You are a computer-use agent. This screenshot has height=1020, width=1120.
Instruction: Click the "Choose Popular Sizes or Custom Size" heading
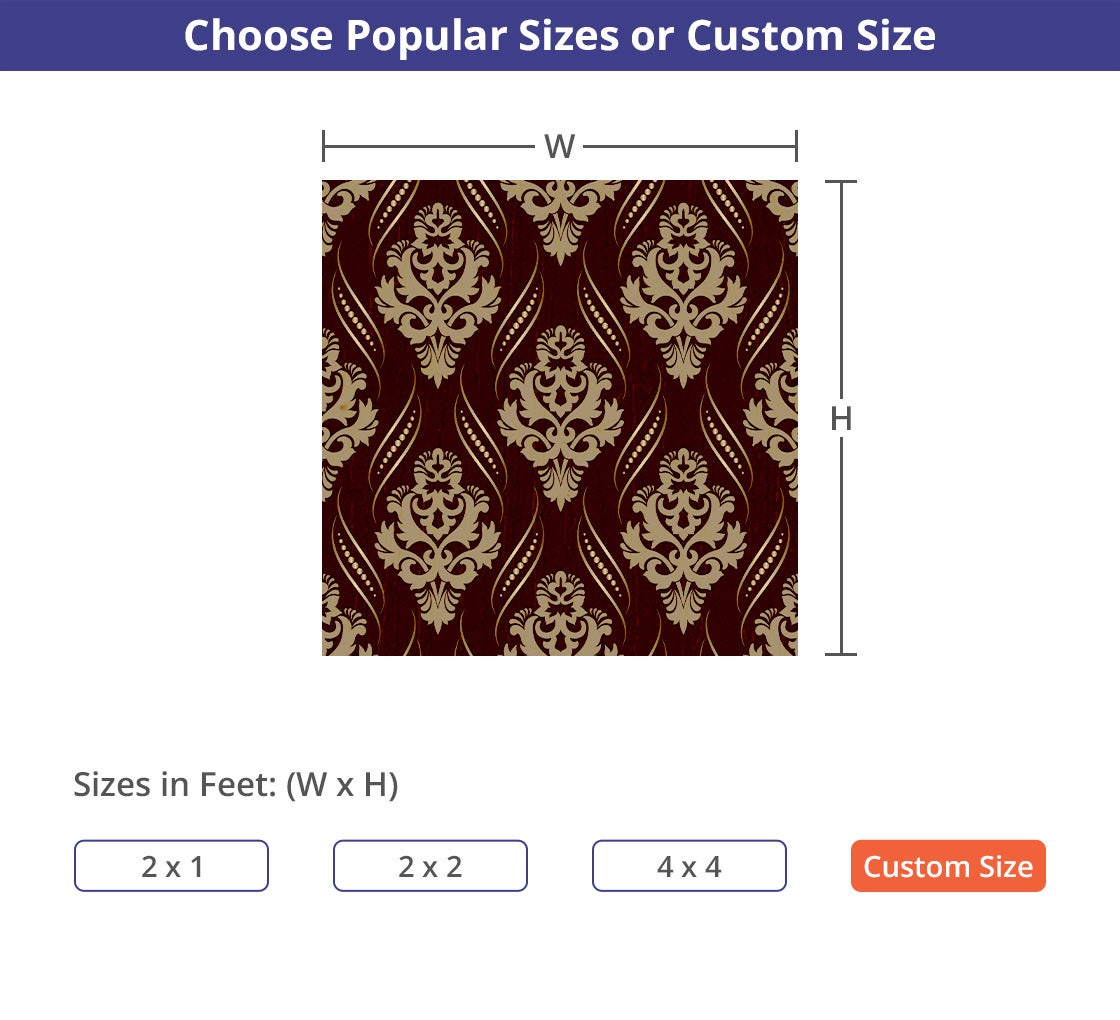(560, 35)
